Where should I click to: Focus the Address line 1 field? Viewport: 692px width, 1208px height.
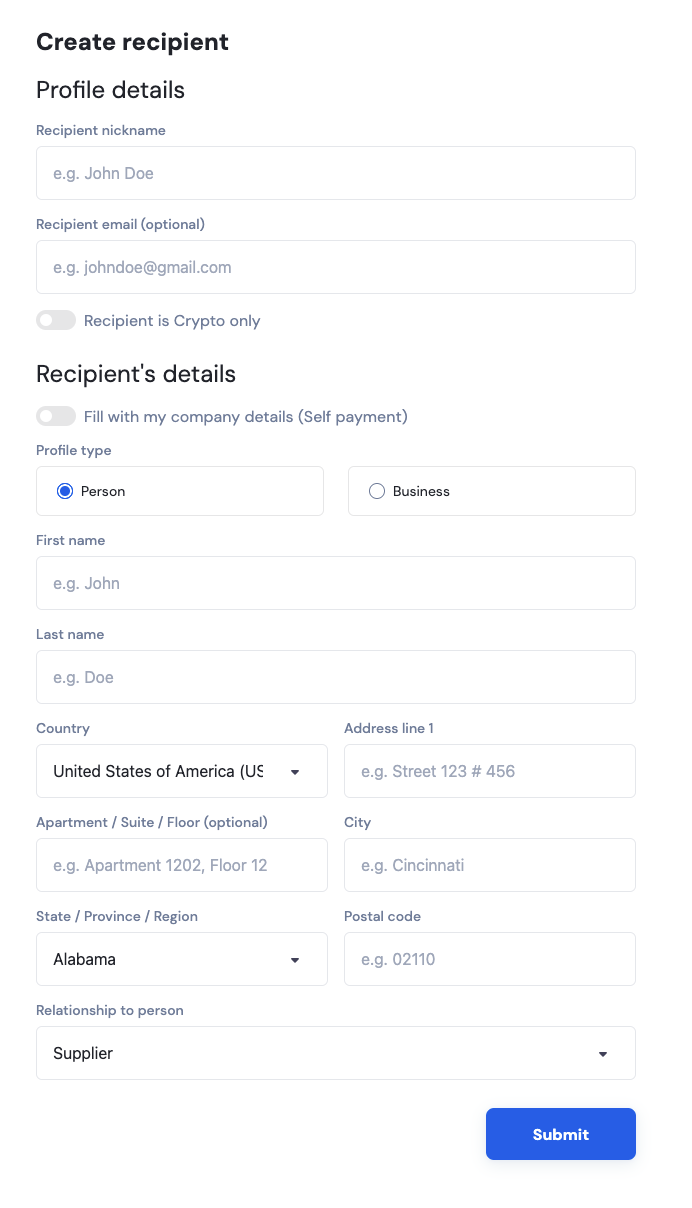490,771
